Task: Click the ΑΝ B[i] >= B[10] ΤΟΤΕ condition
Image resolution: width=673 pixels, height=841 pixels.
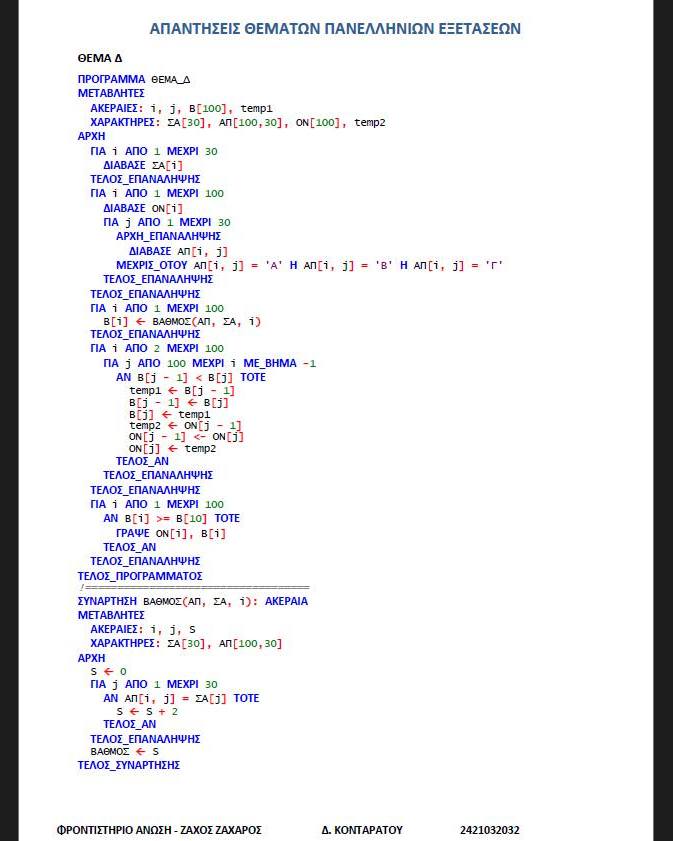Action: (171, 518)
